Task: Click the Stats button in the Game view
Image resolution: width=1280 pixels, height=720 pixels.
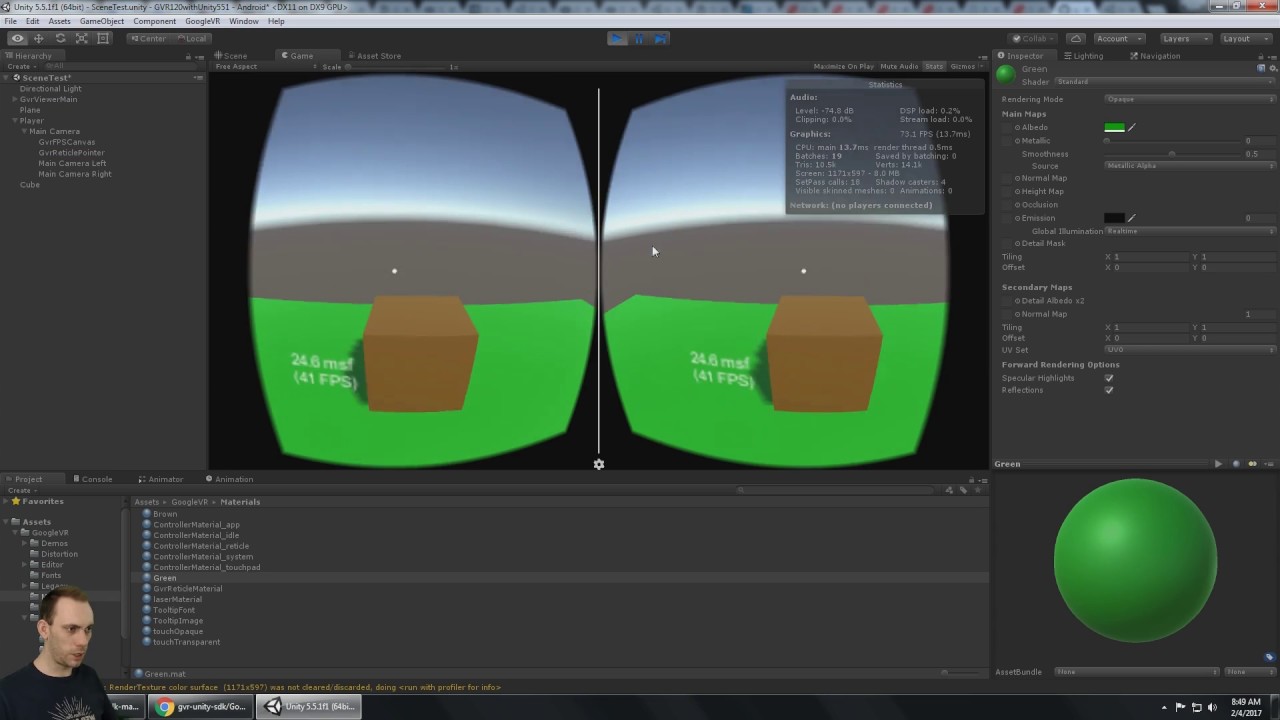Action: click(x=933, y=66)
